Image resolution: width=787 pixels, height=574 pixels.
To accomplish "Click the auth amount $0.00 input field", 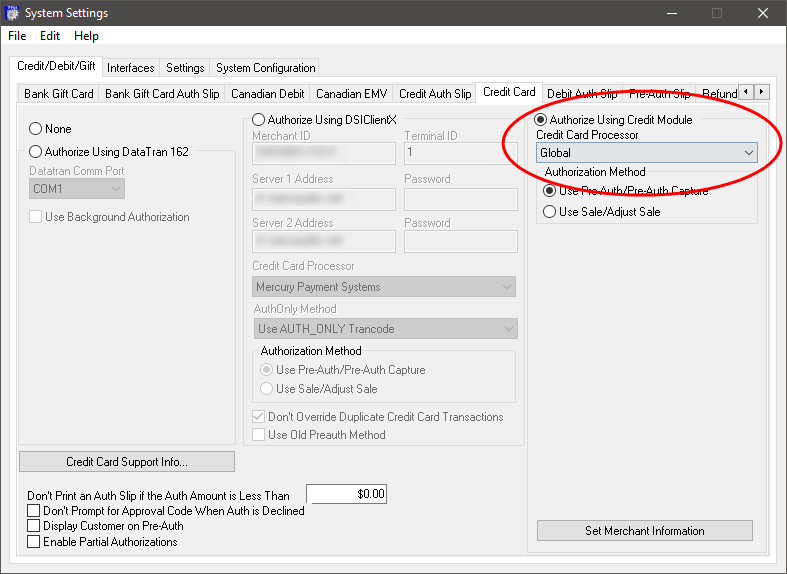I will (x=346, y=494).
